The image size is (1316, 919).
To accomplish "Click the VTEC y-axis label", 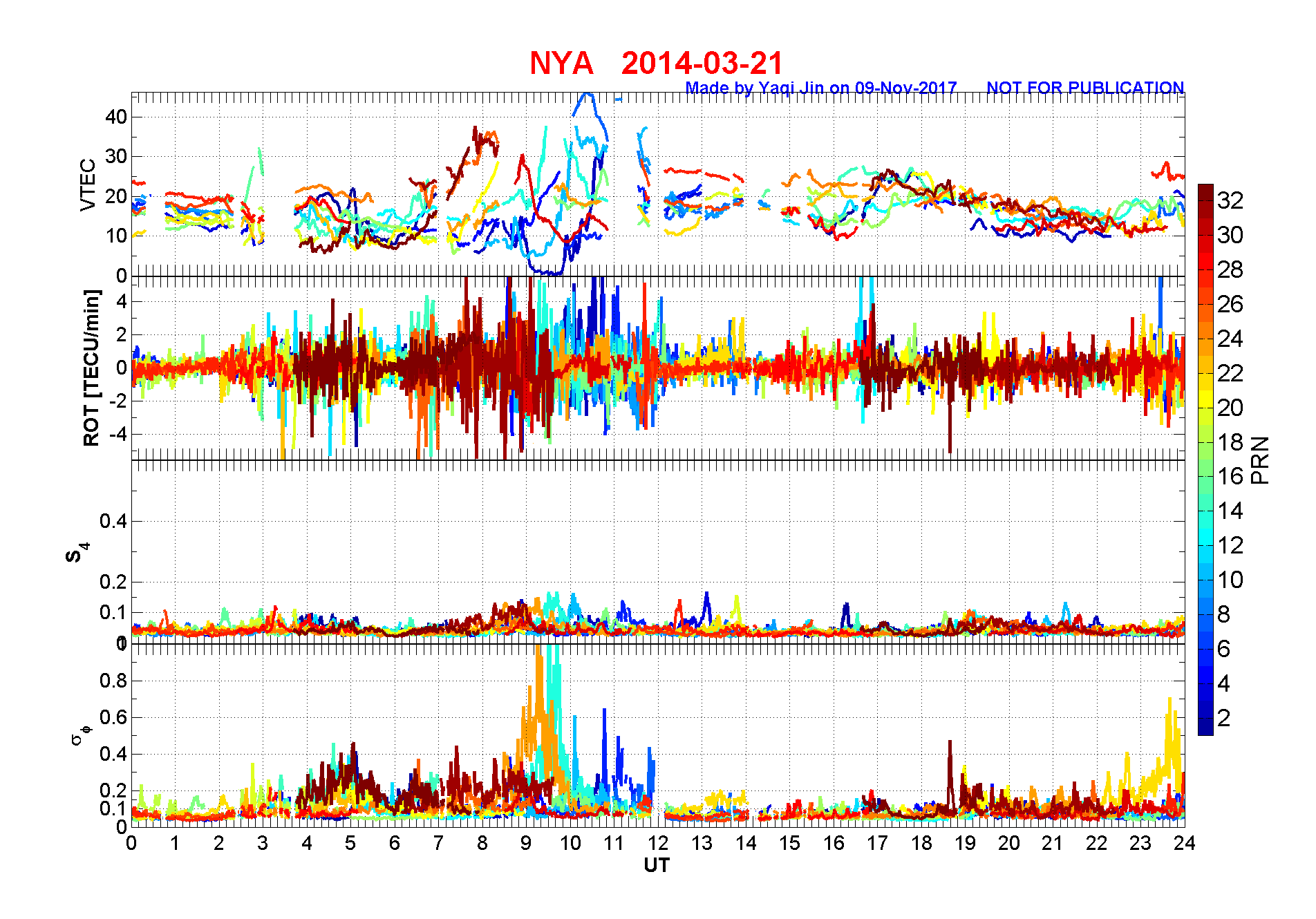I will 88,184.
